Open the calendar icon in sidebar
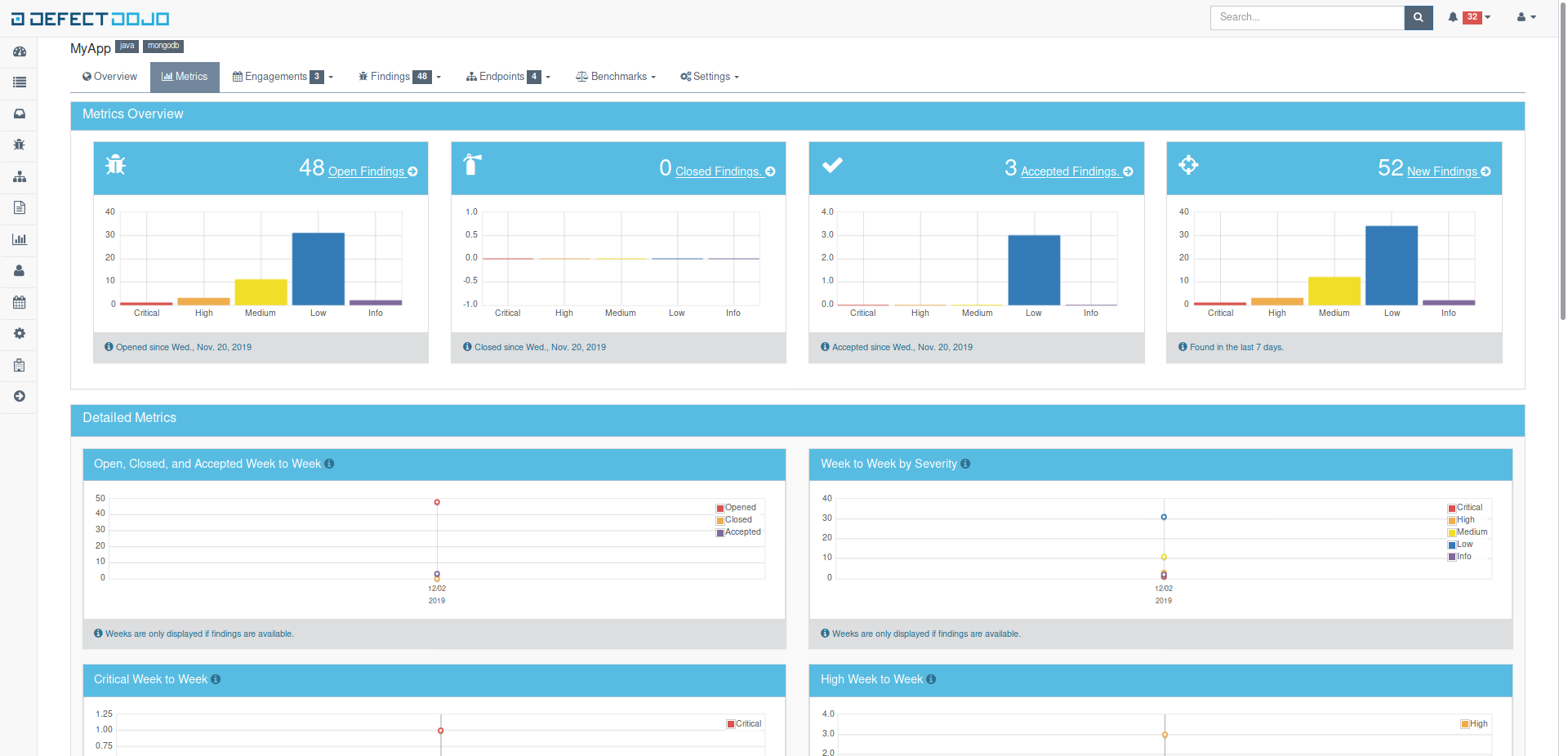This screenshot has width=1568, height=756. 20,302
